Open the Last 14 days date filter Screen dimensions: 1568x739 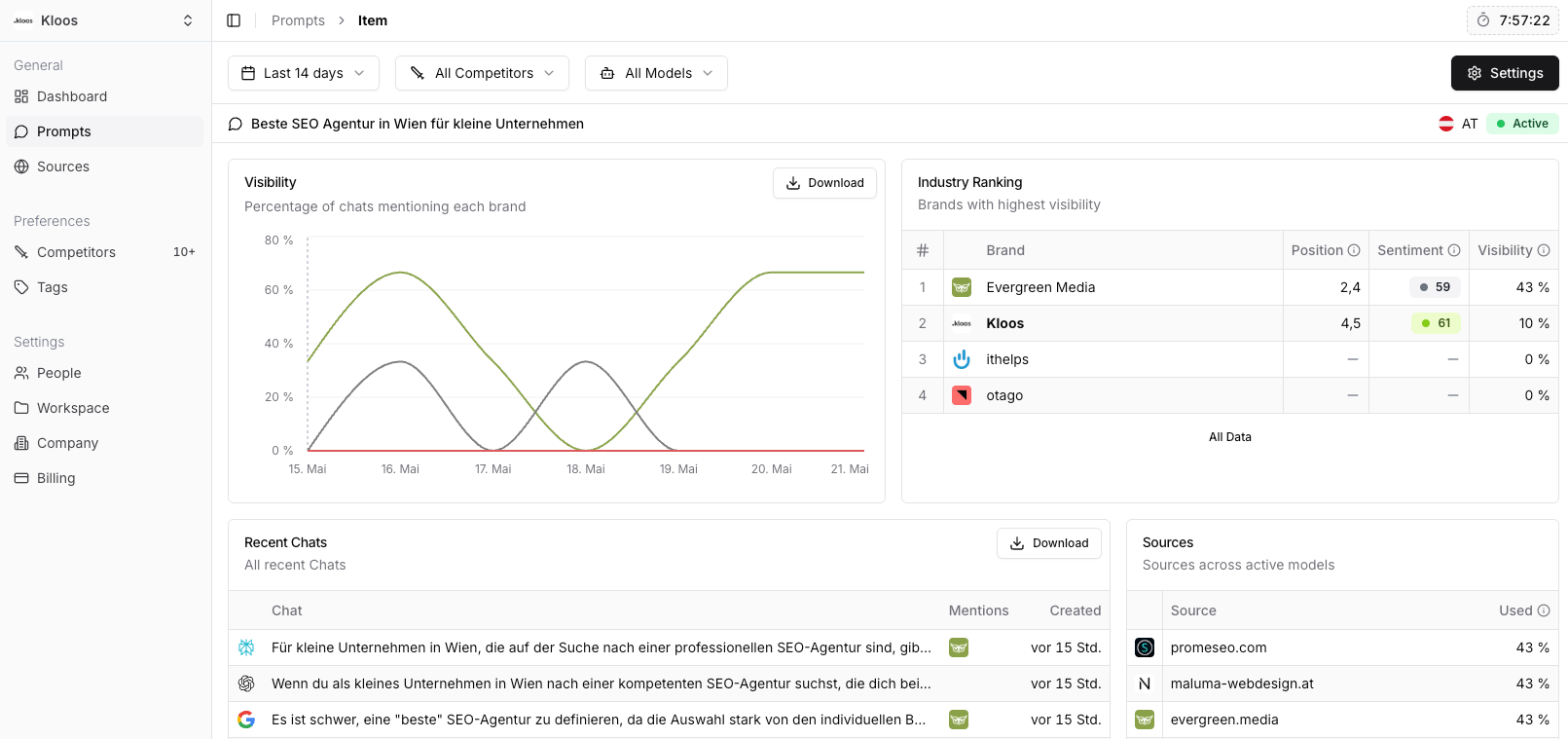304,73
